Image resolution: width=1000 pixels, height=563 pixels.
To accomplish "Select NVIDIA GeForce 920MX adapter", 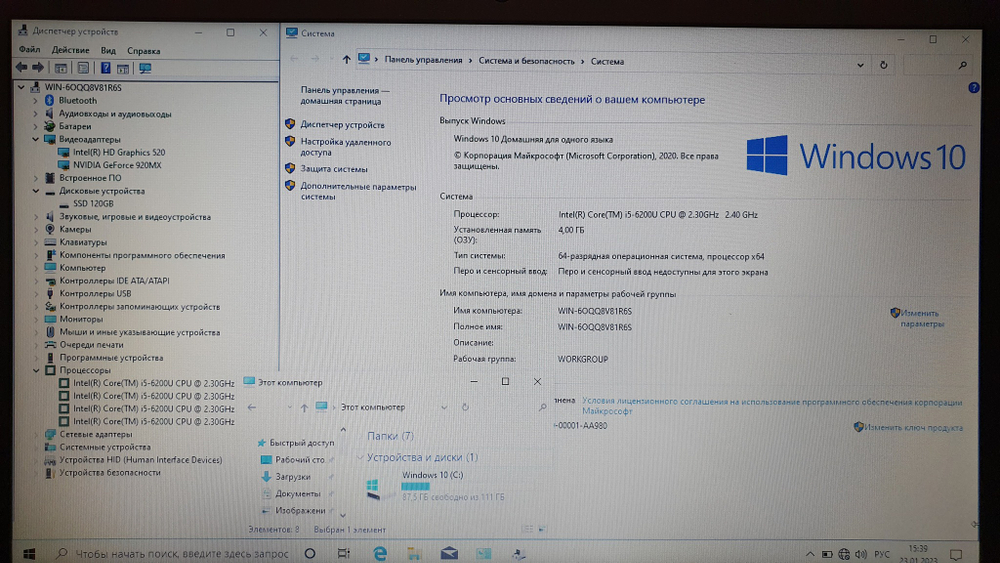I will tap(117, 165).
